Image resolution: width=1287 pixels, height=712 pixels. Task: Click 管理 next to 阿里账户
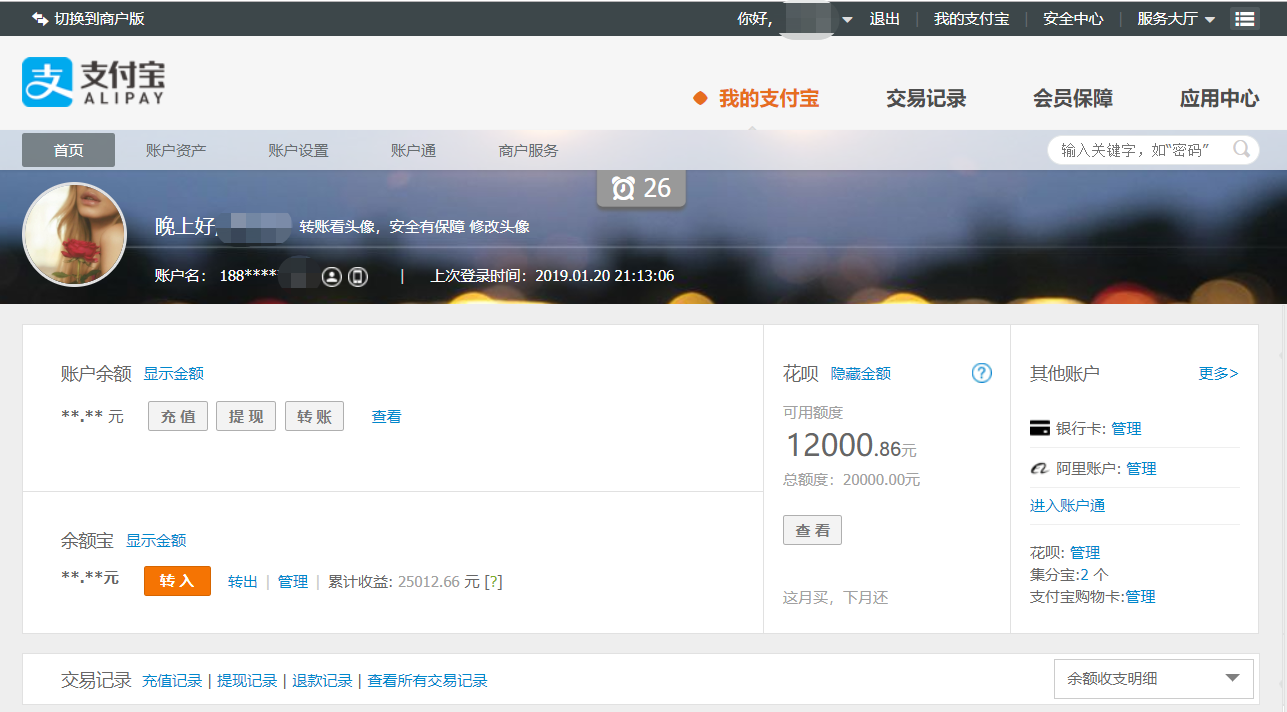pos(1141,468)
